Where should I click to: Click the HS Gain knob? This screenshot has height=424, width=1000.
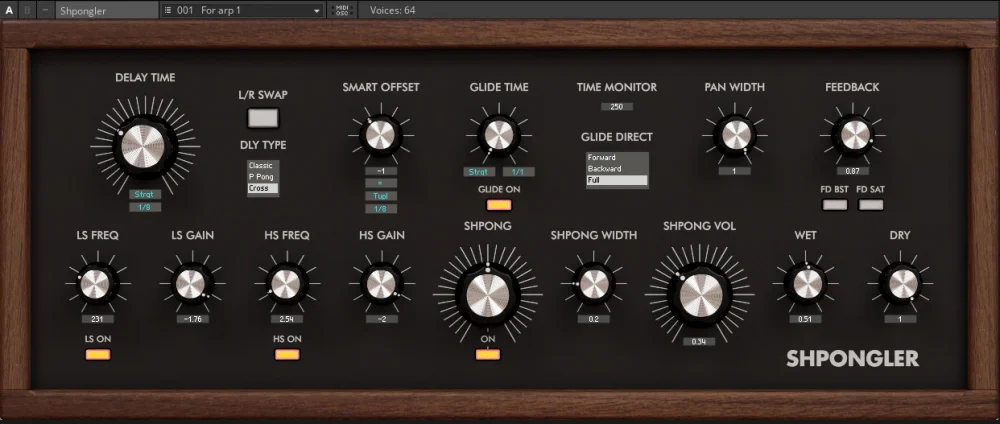click(381, 283)
